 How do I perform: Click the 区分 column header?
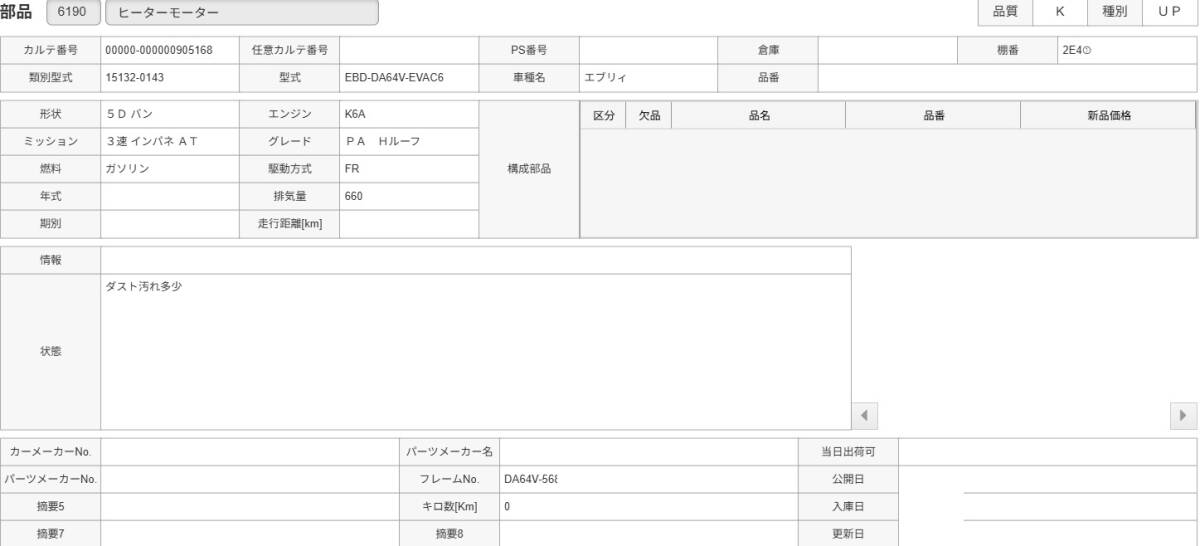click(x=604, y=116)
